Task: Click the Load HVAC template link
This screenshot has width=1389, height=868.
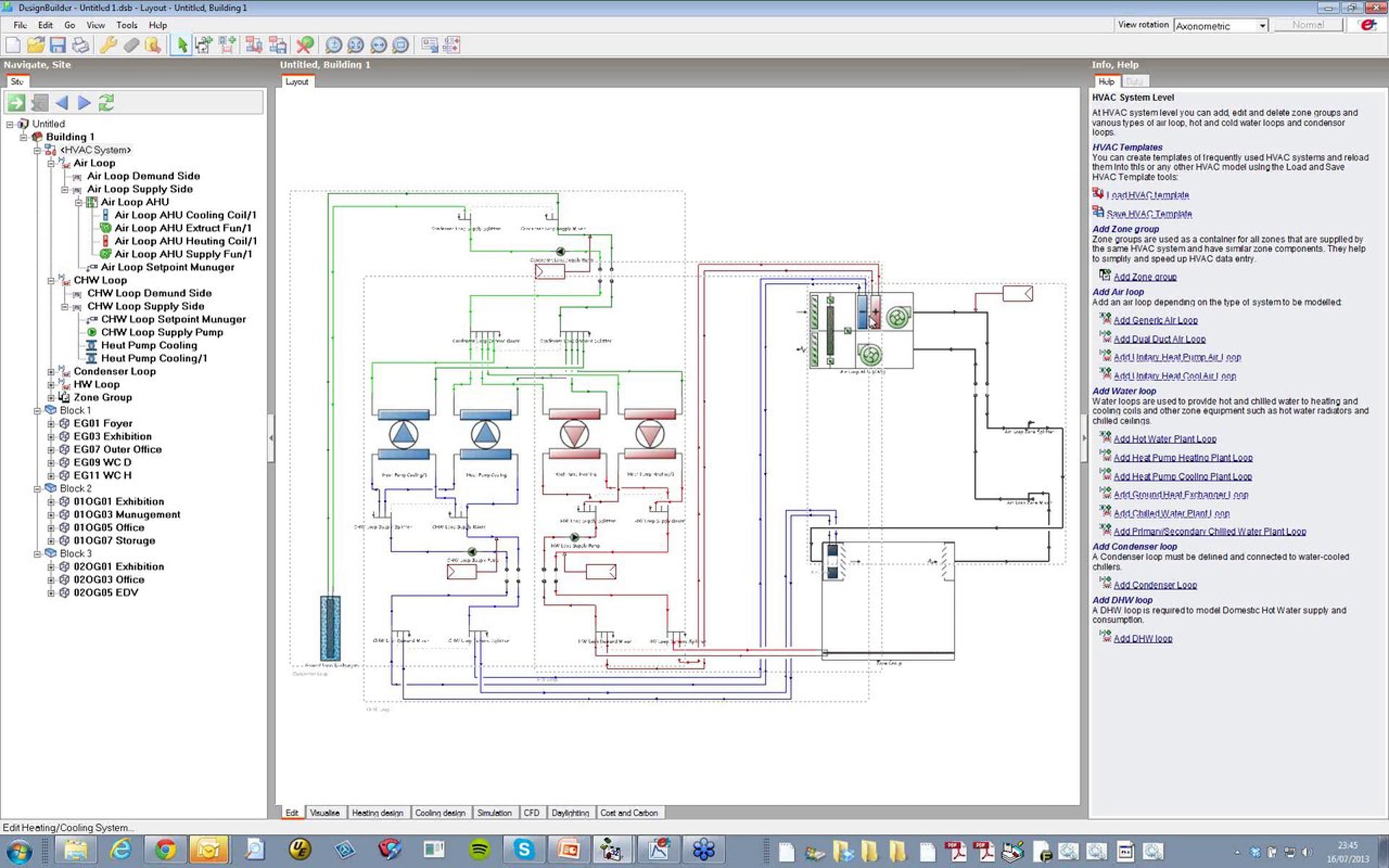Action: [x=1148, y=196]
